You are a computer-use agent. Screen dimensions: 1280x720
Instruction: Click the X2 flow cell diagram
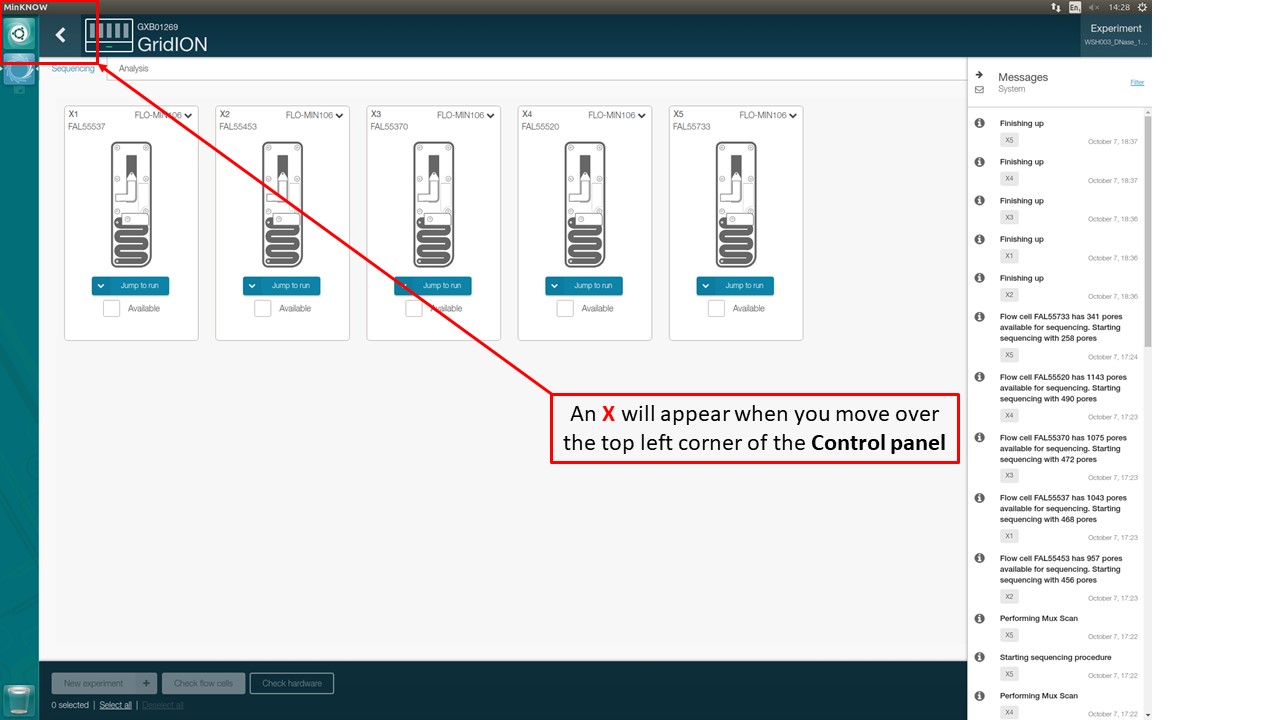coord(282,204)
